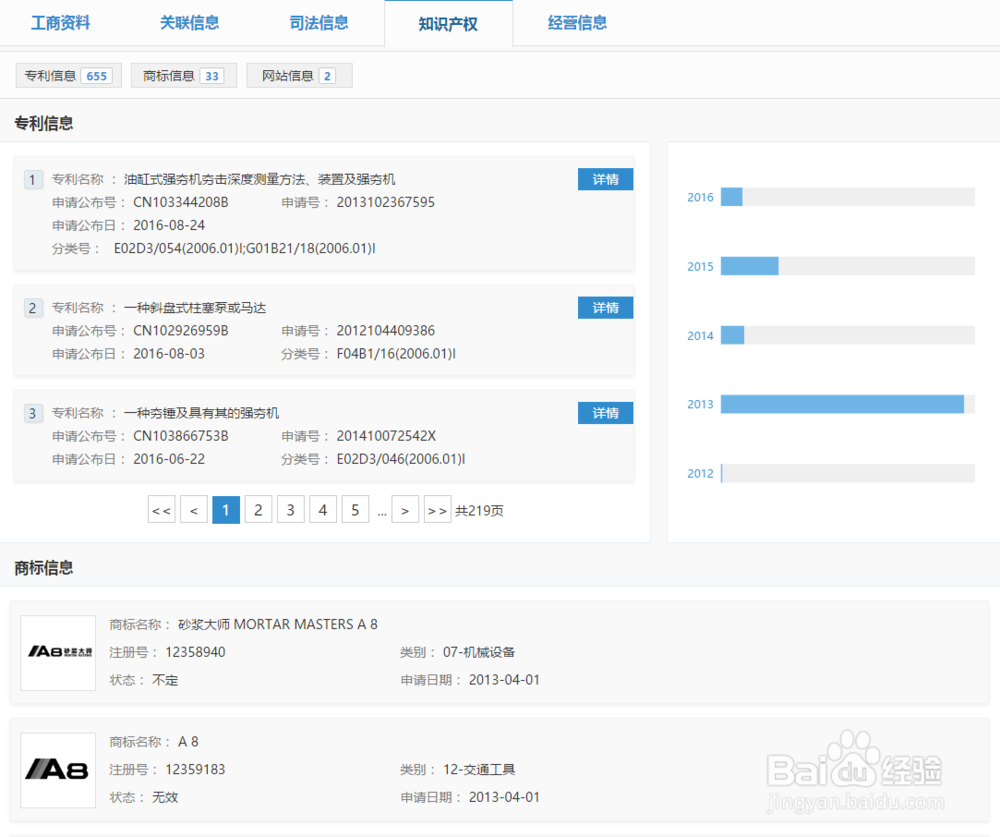Viewport: 1000px width, 837px height.
Task: Jump to page 5 of patents
Action: pos(355,509)
